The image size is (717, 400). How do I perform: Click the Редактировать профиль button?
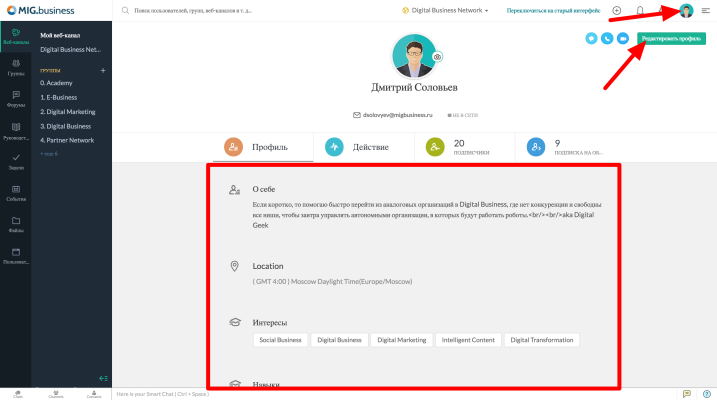point(671,38)
